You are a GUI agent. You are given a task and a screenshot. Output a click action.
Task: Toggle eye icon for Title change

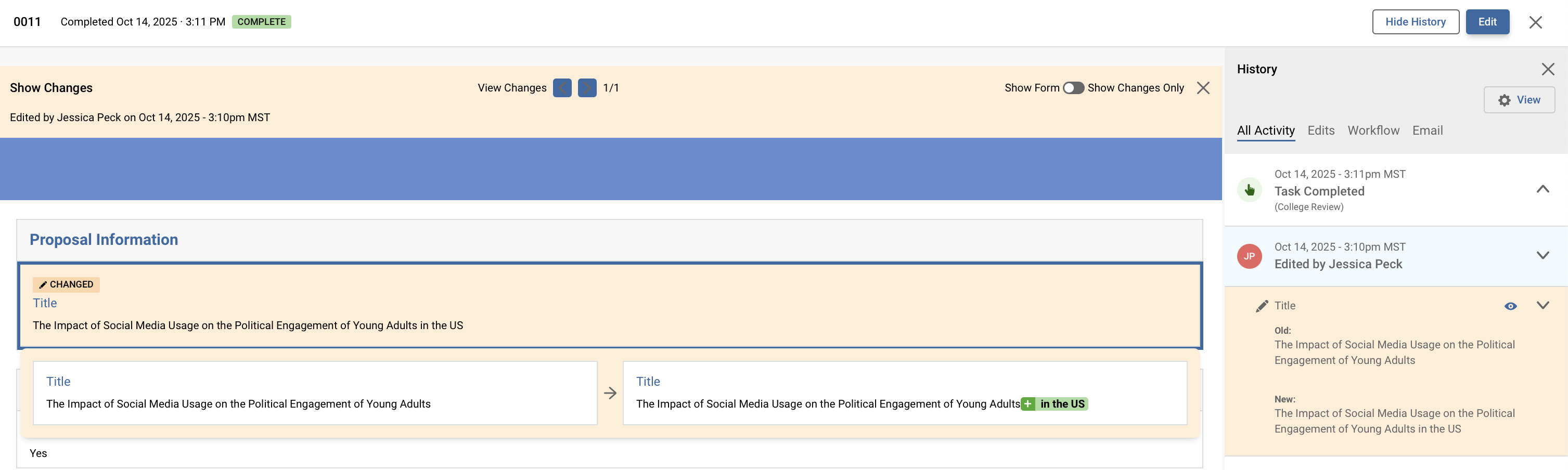[1510, 306]
